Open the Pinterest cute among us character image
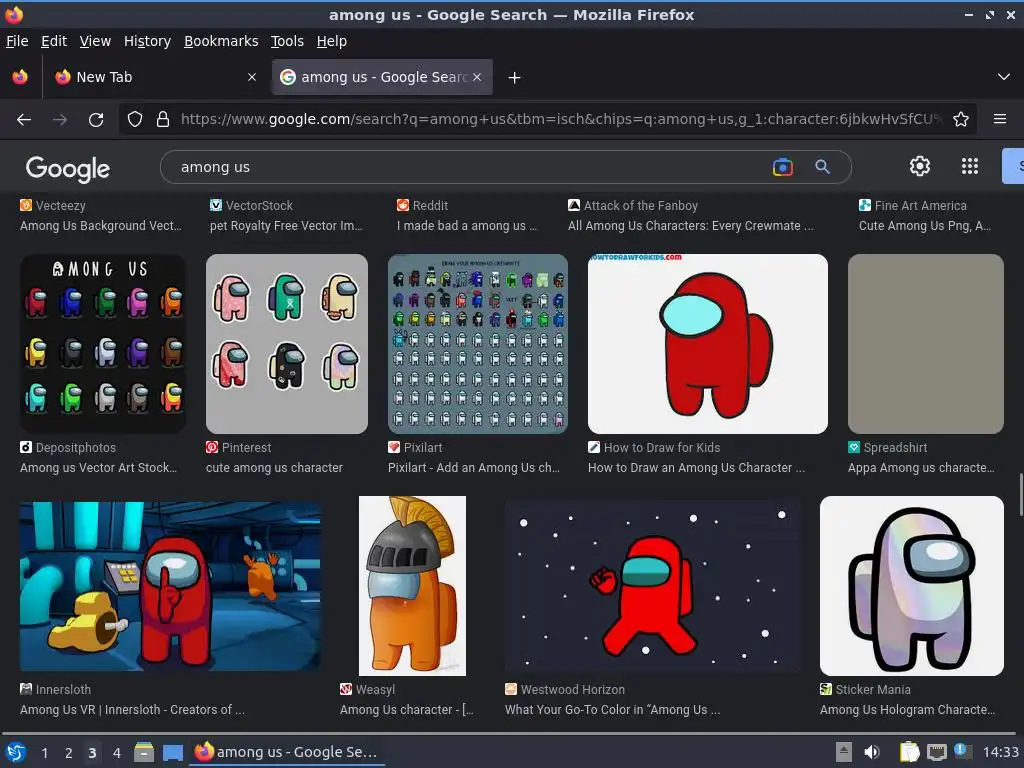 pos(287,344)
